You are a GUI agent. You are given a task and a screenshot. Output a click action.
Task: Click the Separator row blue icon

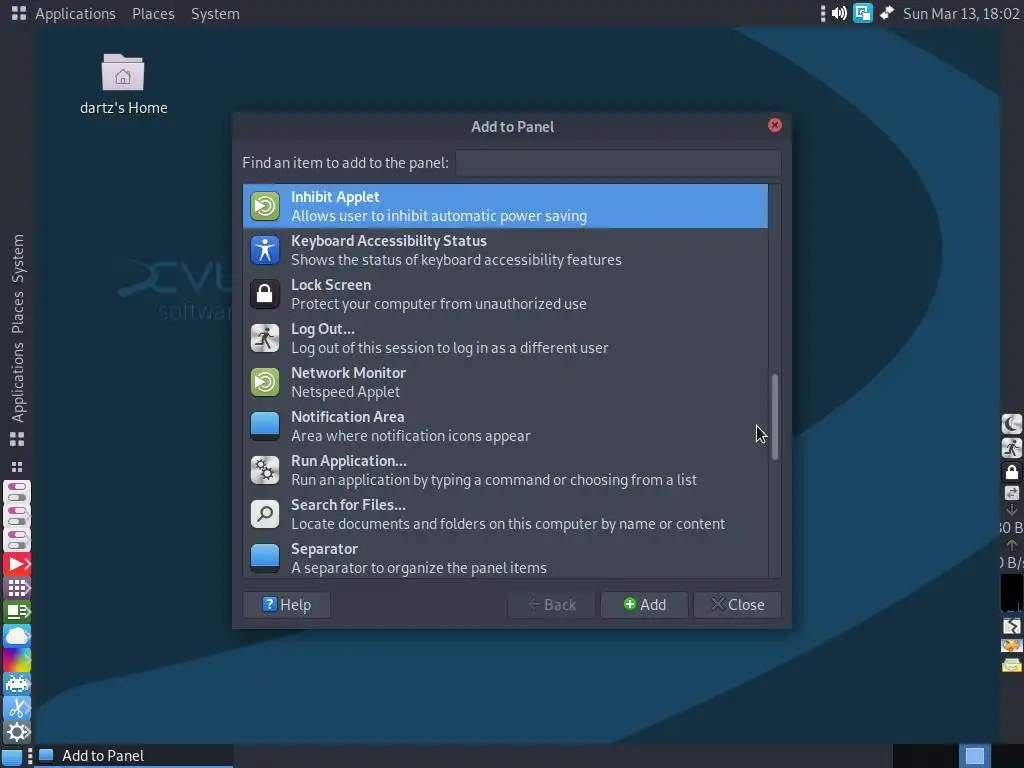(x=264, y=558)
